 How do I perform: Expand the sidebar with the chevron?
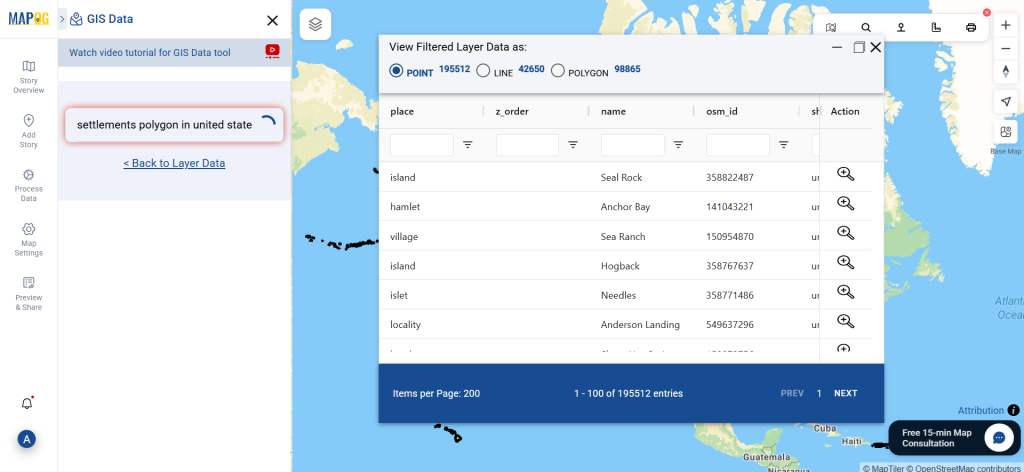[62, 20]
